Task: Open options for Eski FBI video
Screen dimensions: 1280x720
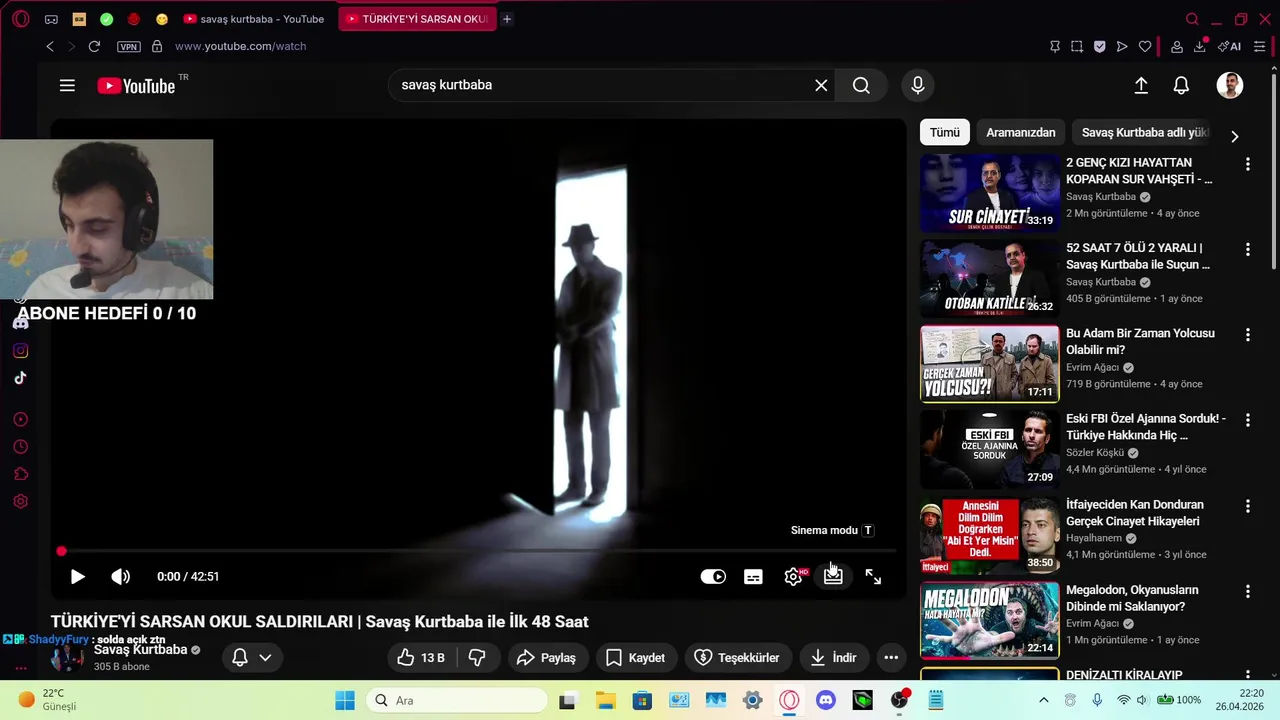Action: [1247, 420]
